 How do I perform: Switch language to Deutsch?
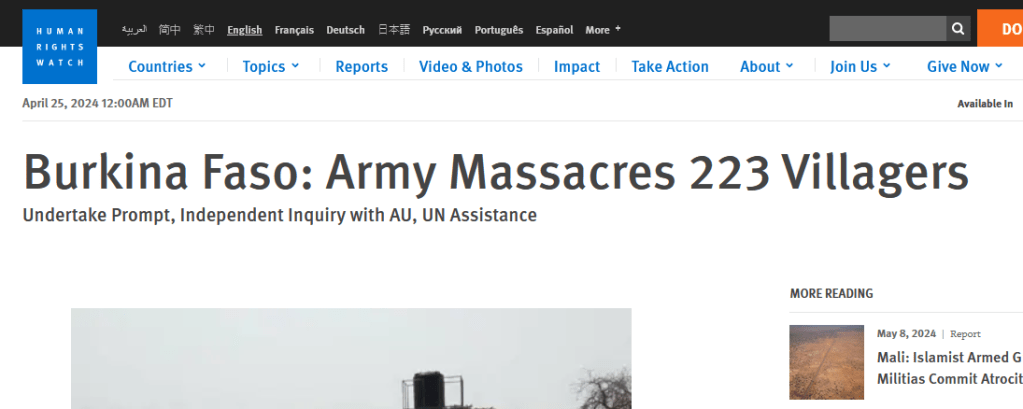click(345, 30)
